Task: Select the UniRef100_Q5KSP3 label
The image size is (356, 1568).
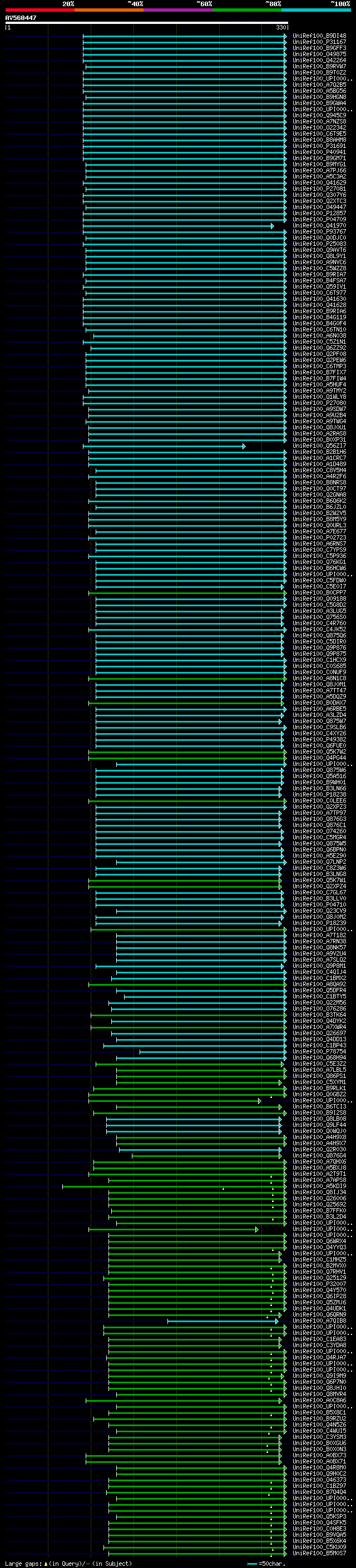Action: point(319,1516)
